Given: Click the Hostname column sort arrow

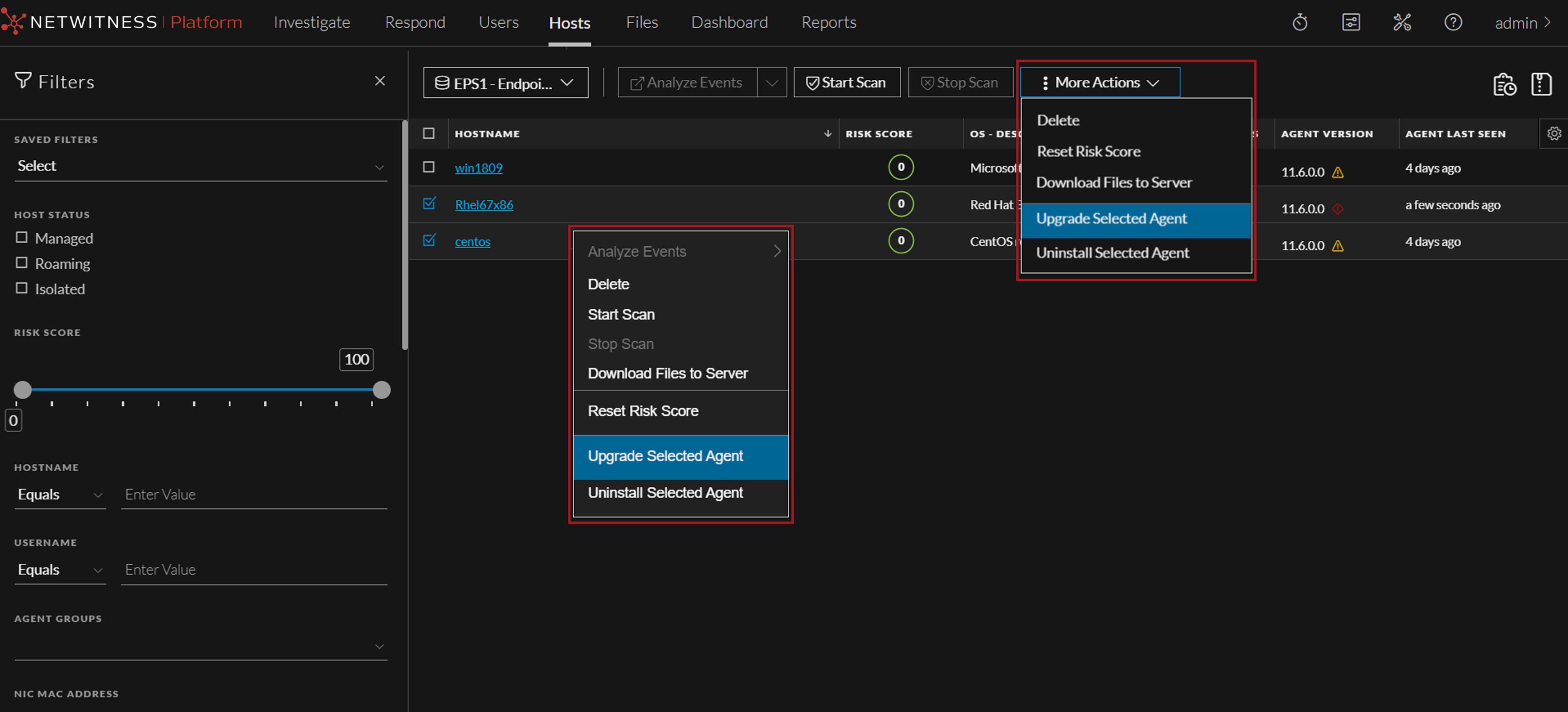Looking at the screenshot, I should point(827,133).
